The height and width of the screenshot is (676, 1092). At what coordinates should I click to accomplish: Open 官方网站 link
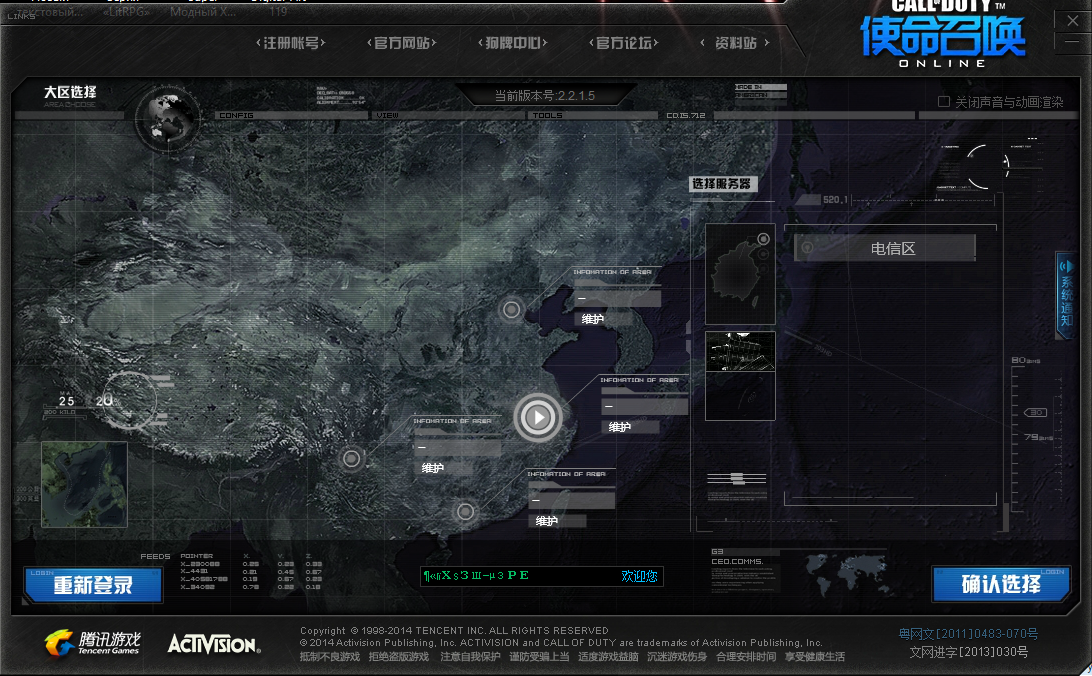(402, 43)
